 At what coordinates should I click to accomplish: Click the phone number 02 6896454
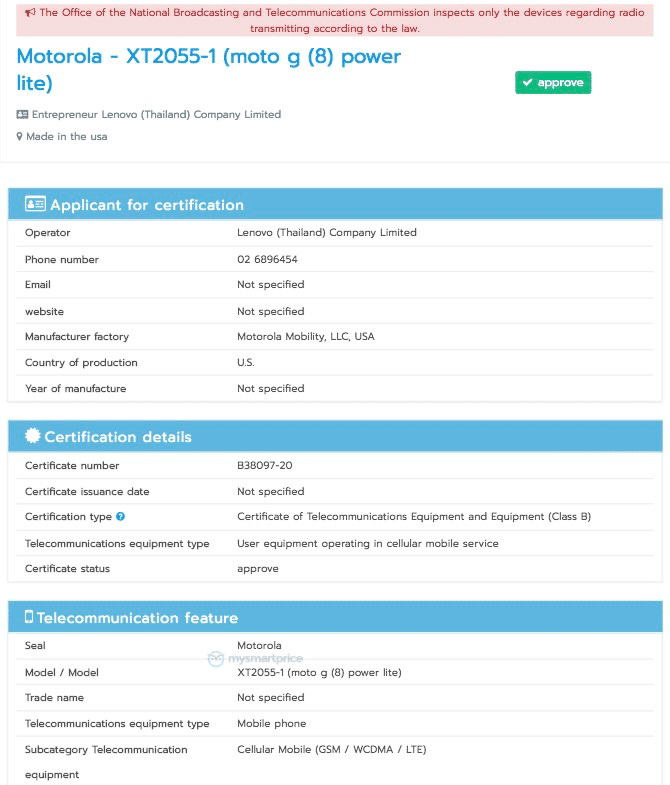coord(267,259)
